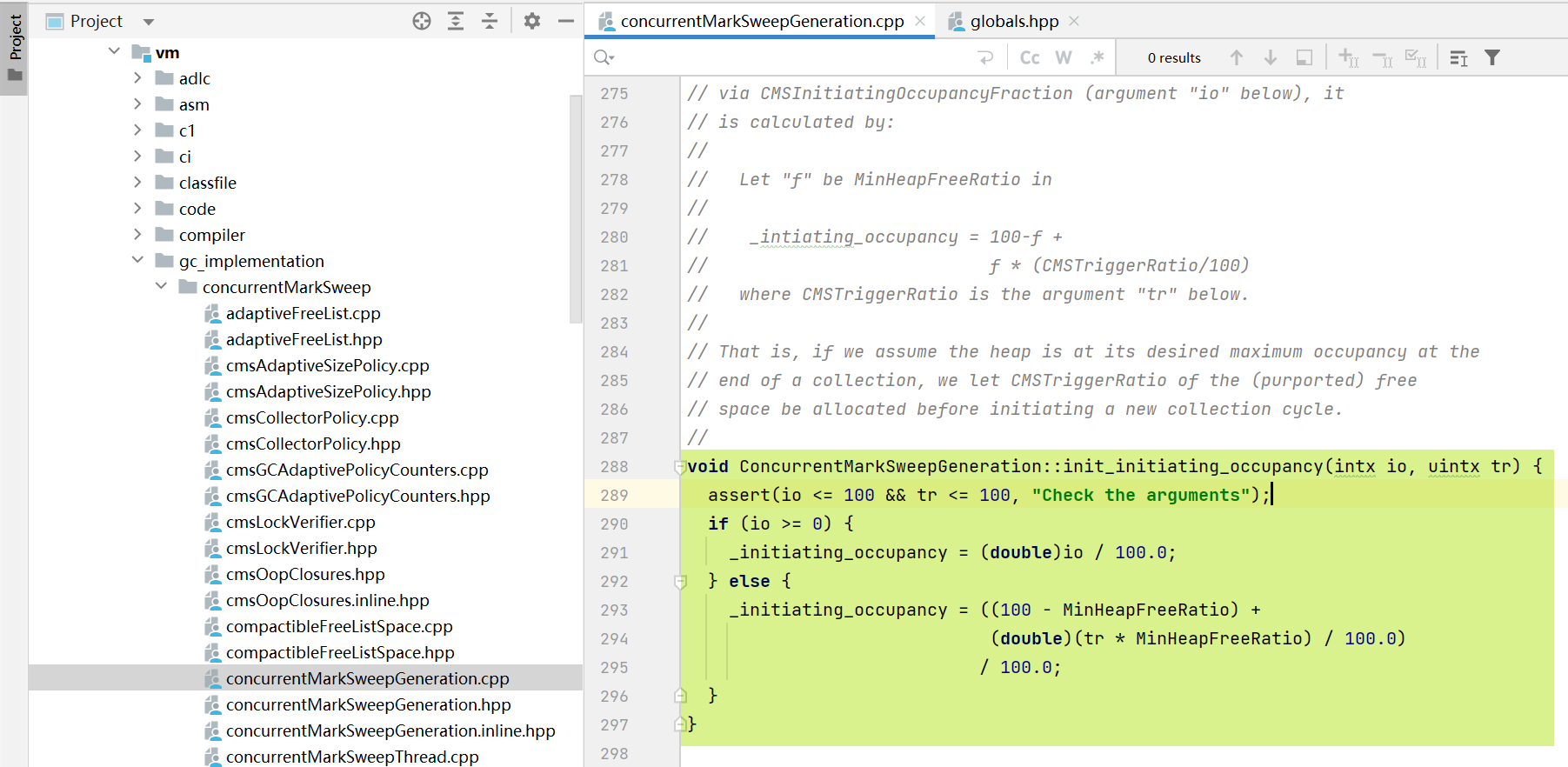Expand the adlc folder
The image size is (1568, 767).
(x=137, y=77)
